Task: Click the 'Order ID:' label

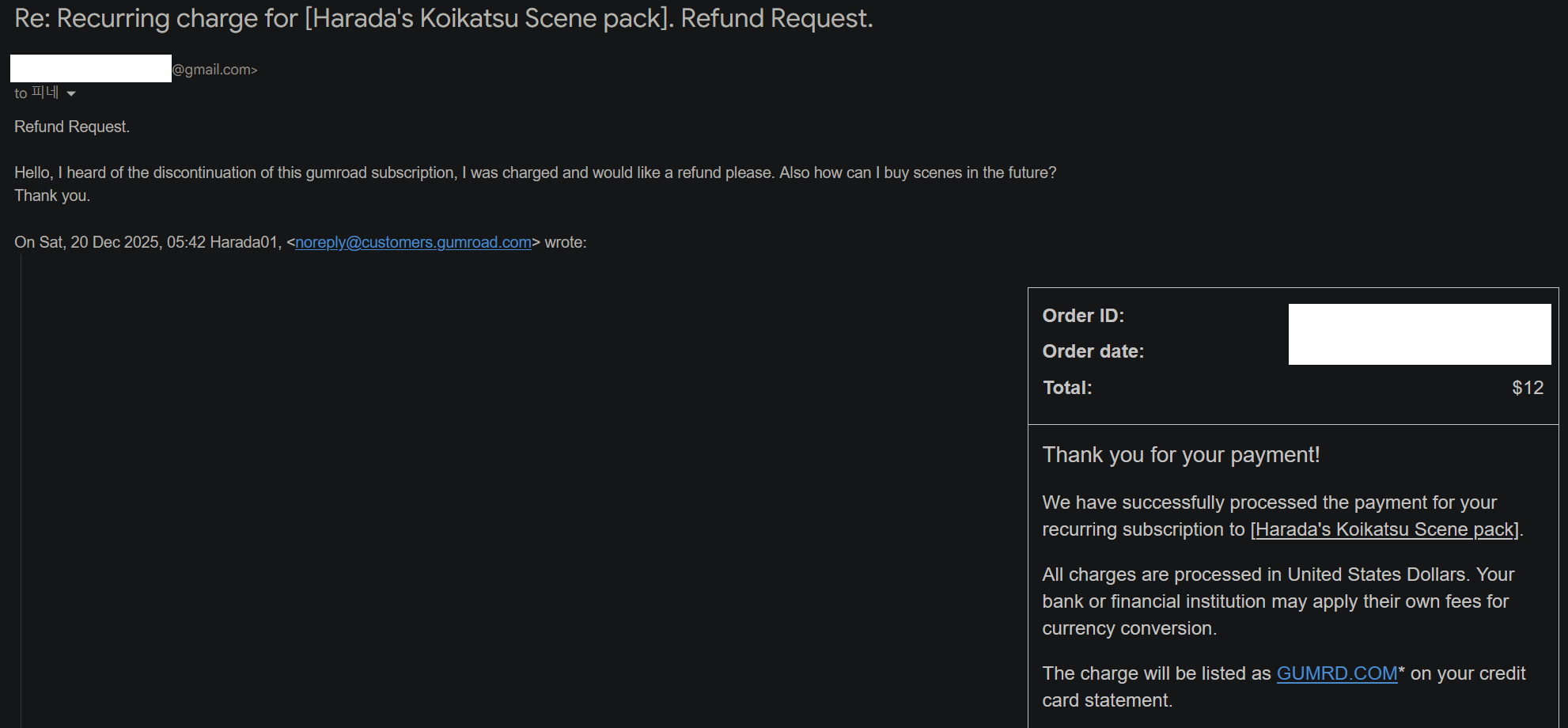Action: [x=1083, y=316]
